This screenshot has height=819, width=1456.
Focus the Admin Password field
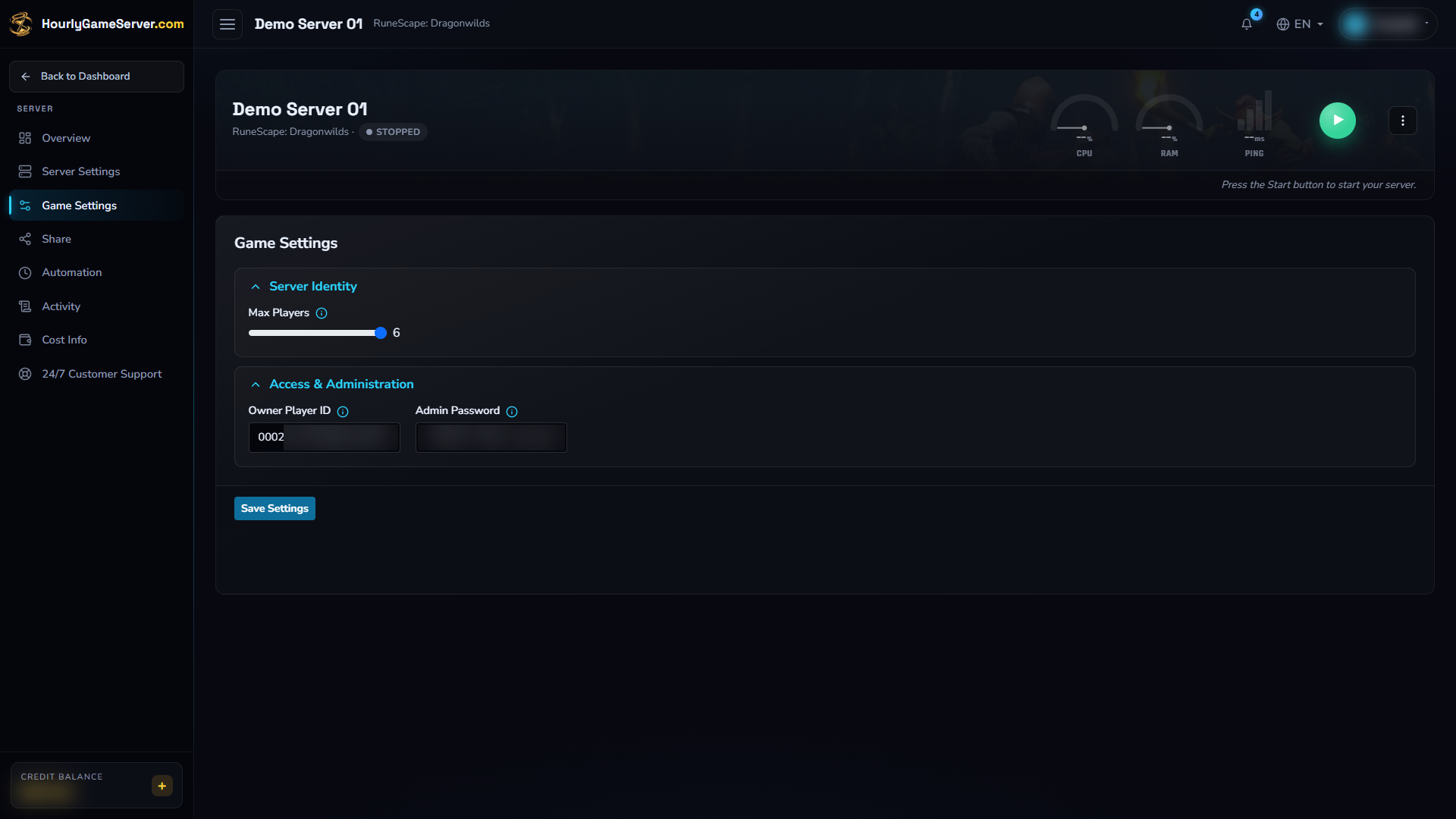point(491,438)
